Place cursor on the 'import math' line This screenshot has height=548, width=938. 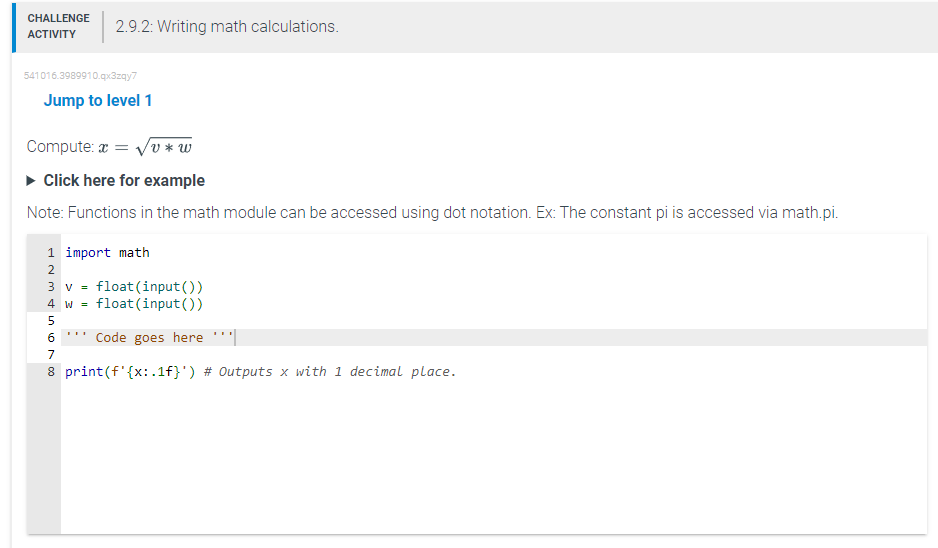click(x=107, y=253)
